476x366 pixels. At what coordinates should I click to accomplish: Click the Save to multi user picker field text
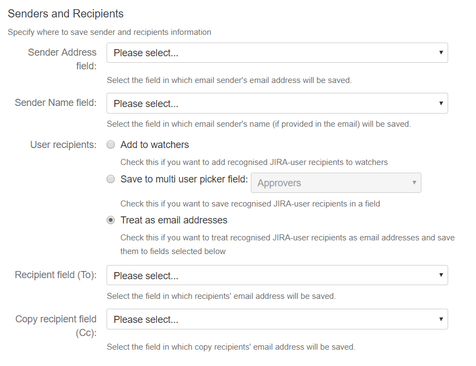(x=184, y=179)
